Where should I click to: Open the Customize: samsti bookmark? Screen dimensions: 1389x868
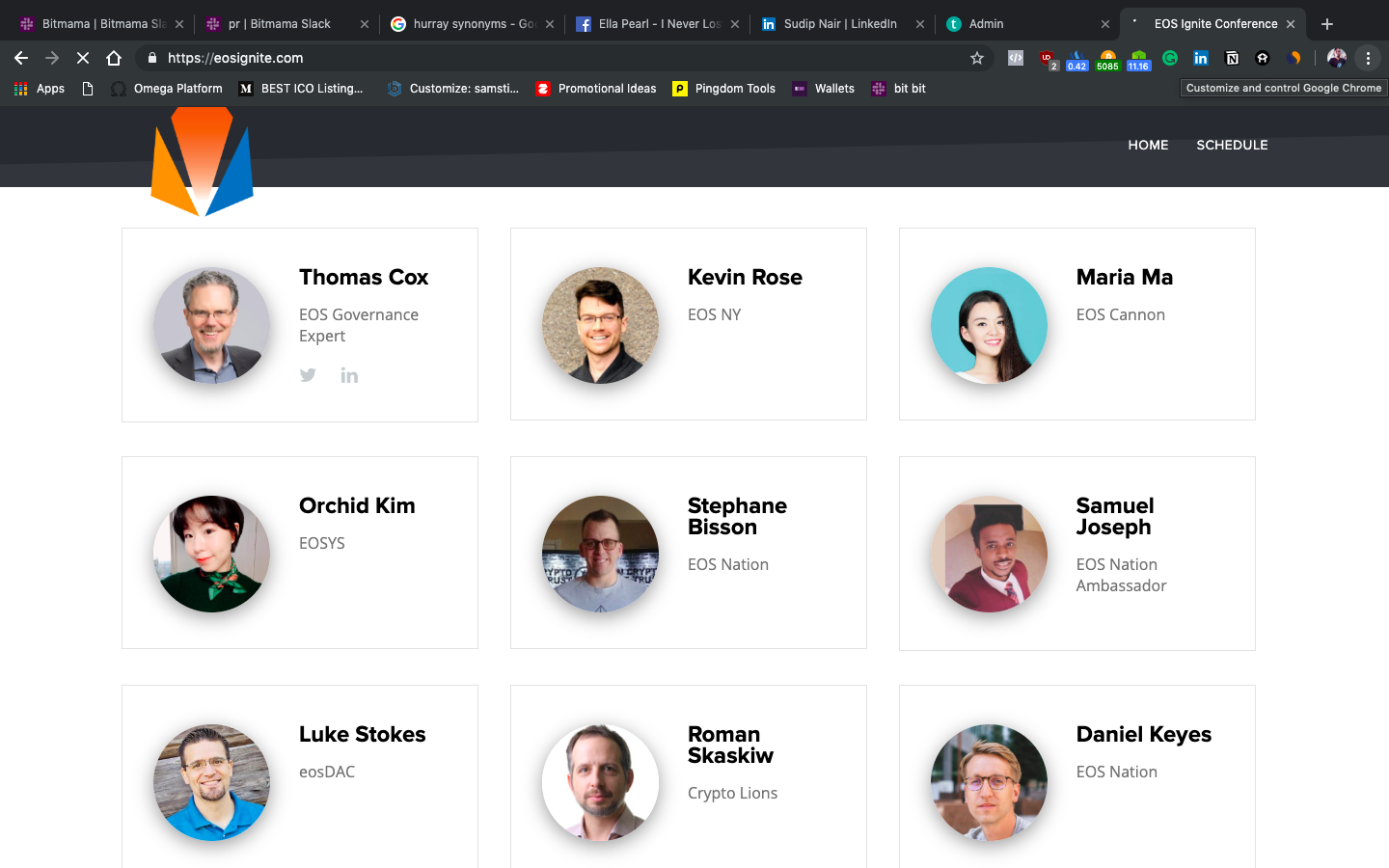[452, 88]
